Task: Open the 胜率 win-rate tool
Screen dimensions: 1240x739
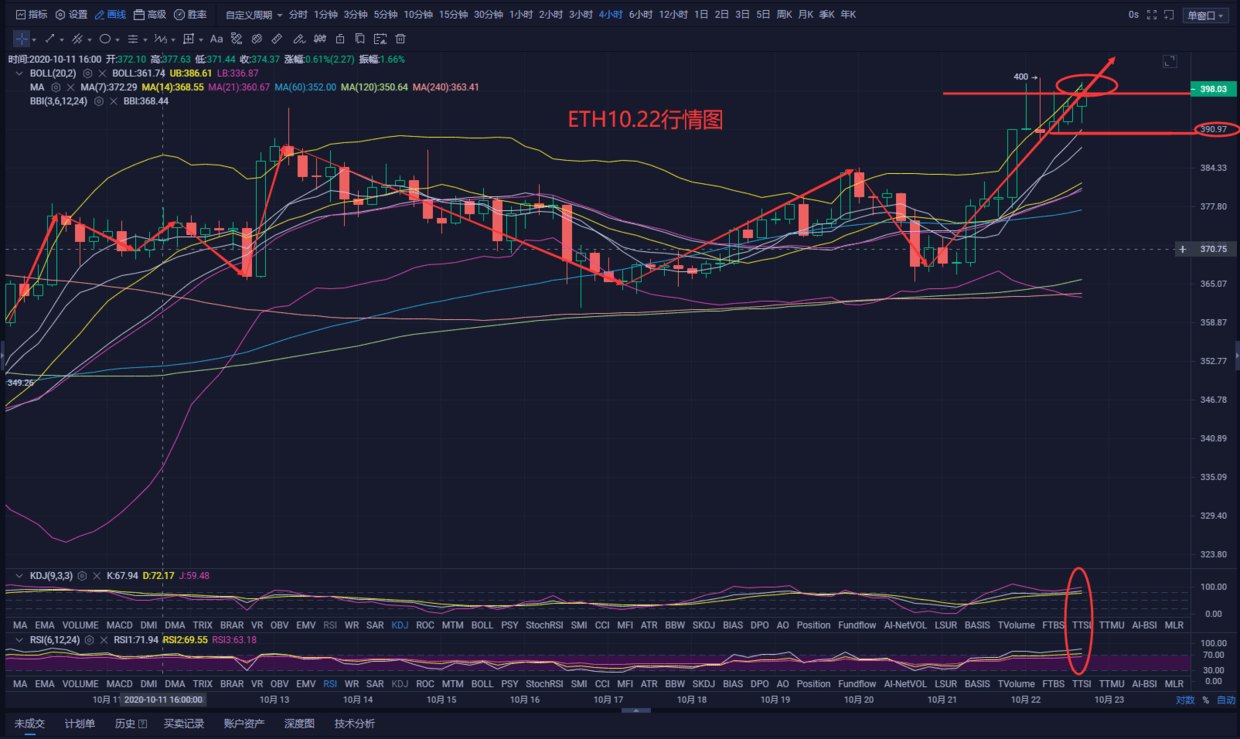Action: 190,15
